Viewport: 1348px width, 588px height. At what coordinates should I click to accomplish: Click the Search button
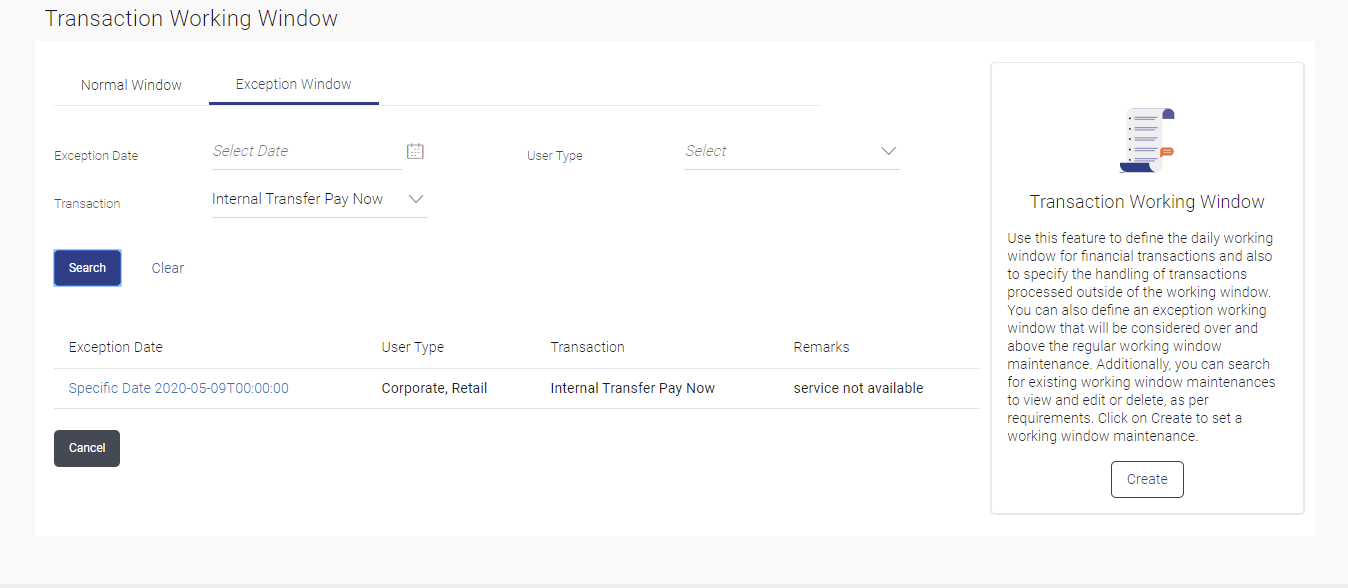pyautogui.click(x=87, y=268)
